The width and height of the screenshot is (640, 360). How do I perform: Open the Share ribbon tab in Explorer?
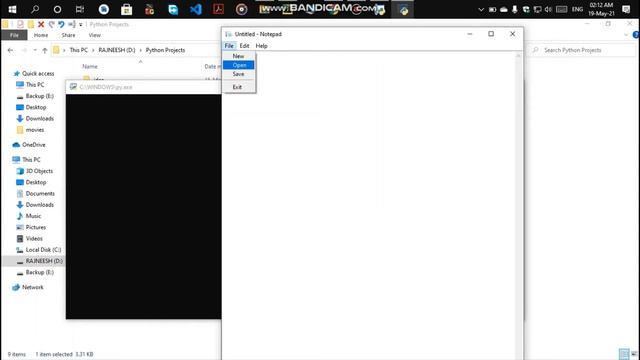[68, 35]
